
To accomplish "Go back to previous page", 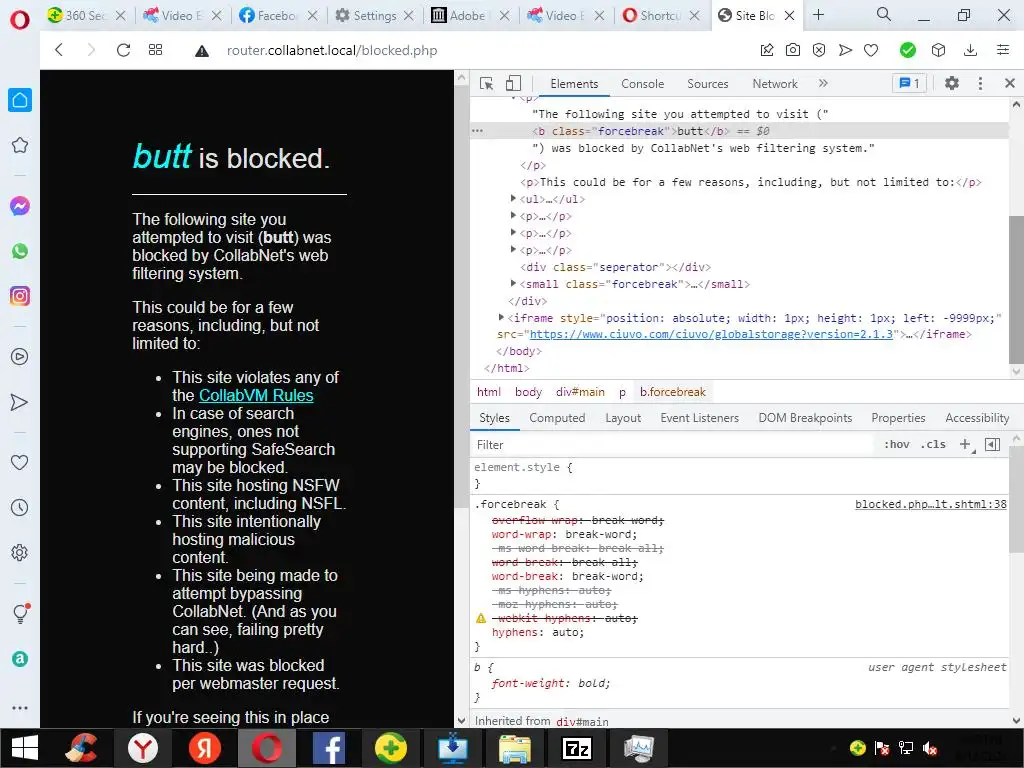I will pos(59,50).
